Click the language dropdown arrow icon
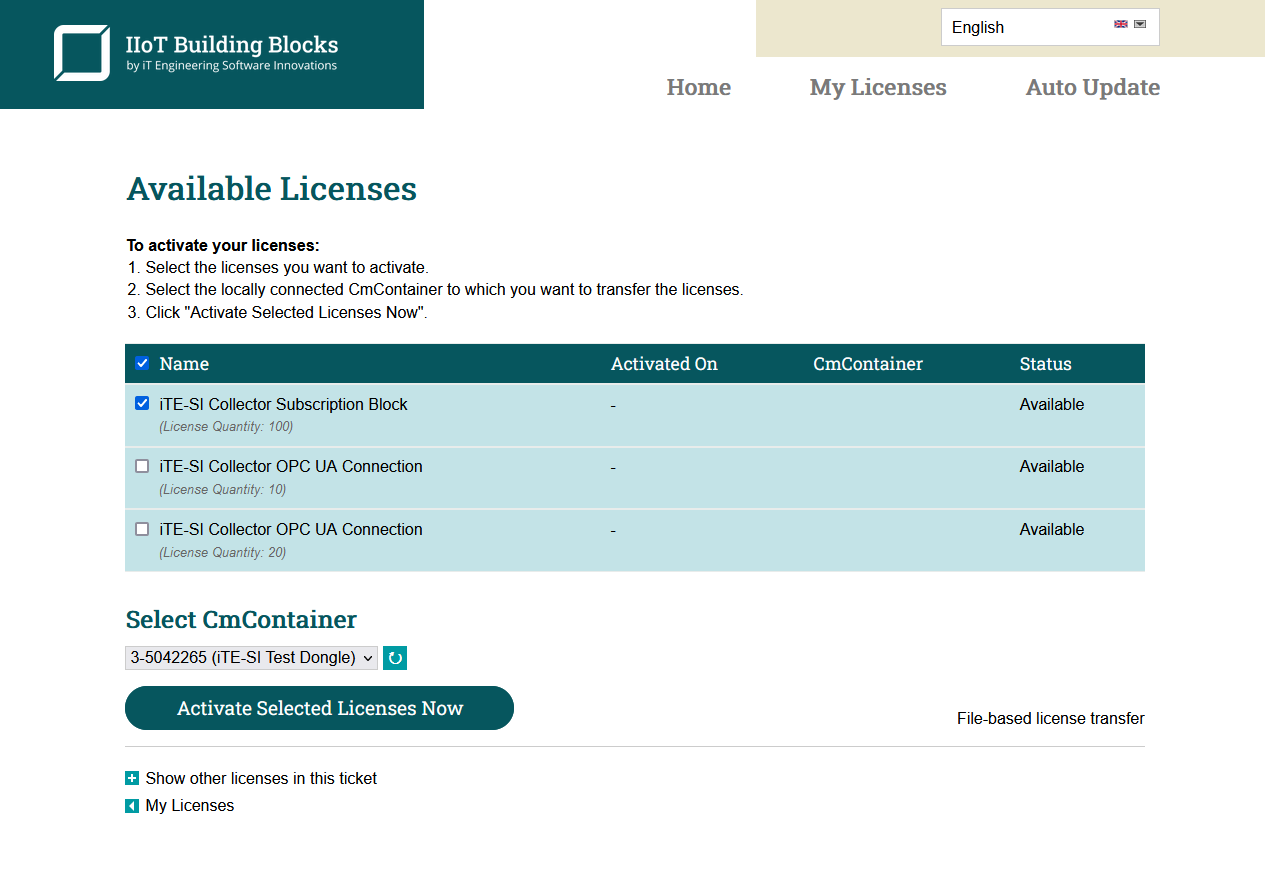This screenshot has width=1265, height=875. point(1140,24)
